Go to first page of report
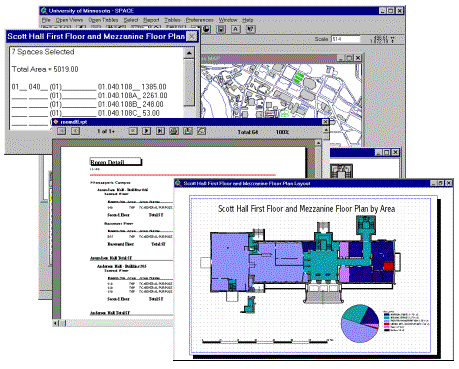459x369 pixels. 61,131
